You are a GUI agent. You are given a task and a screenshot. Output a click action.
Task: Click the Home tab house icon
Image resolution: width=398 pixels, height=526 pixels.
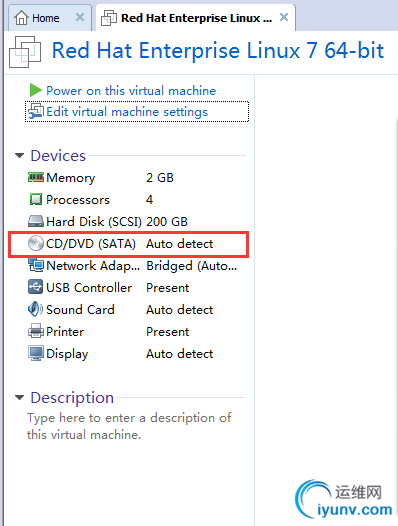click(x=21, y=17)
